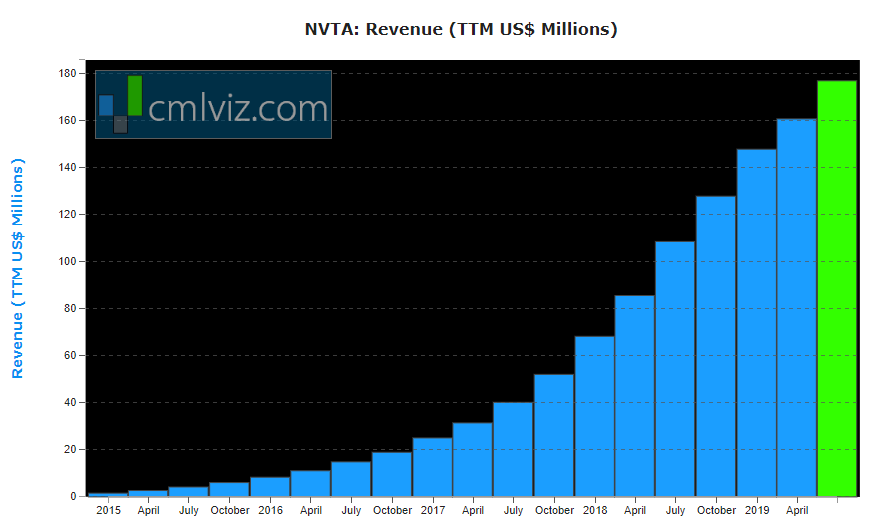Click y-axis label 0
This screenshot has width=889, height=532.
pos(73,496)
